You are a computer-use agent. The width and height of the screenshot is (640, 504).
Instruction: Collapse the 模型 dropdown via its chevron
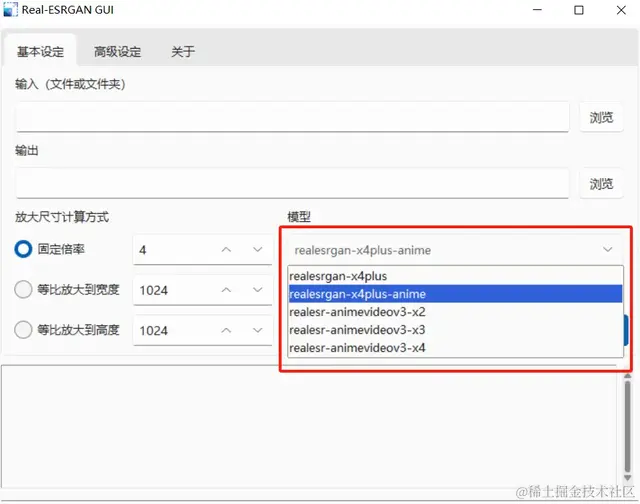[x=608, y=249]
